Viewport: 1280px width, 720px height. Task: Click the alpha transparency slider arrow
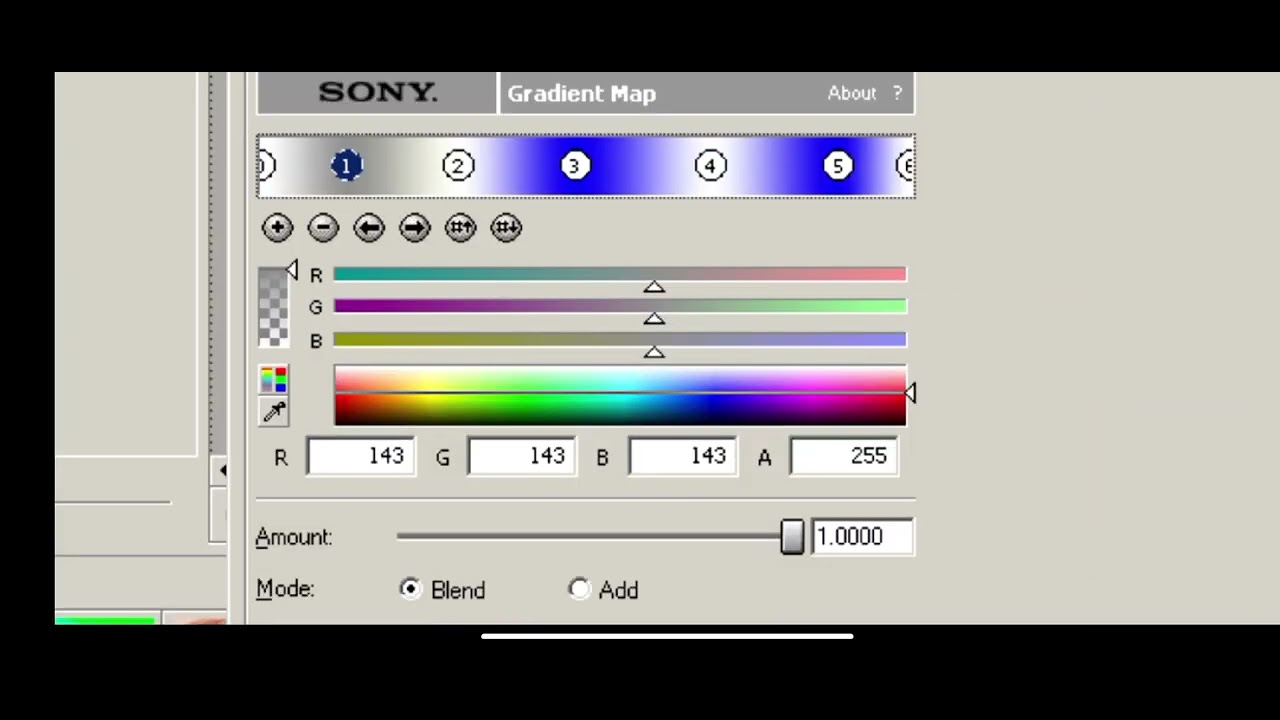click(291, 270)
